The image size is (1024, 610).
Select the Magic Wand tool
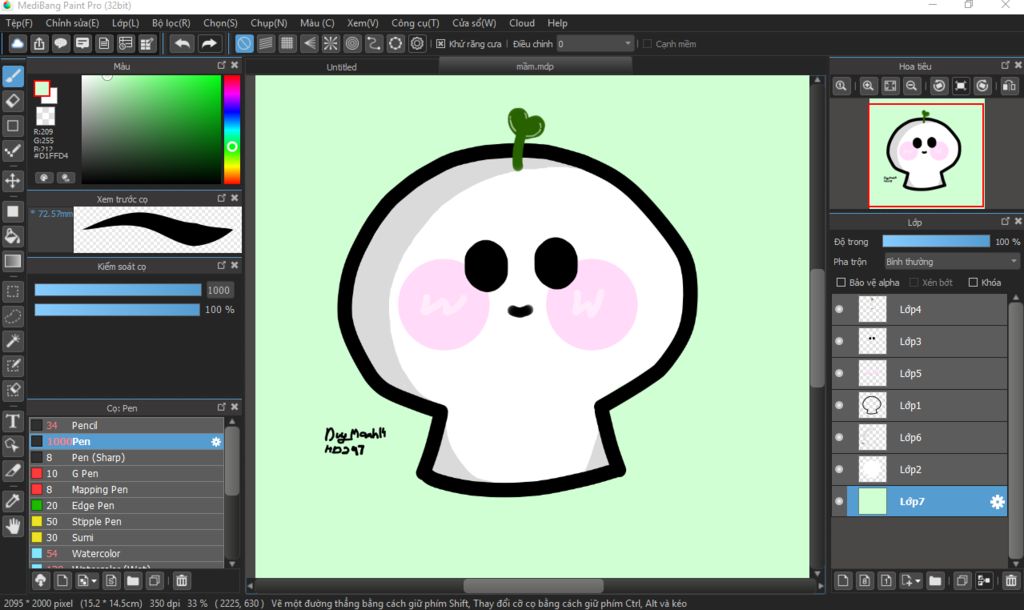13,341
